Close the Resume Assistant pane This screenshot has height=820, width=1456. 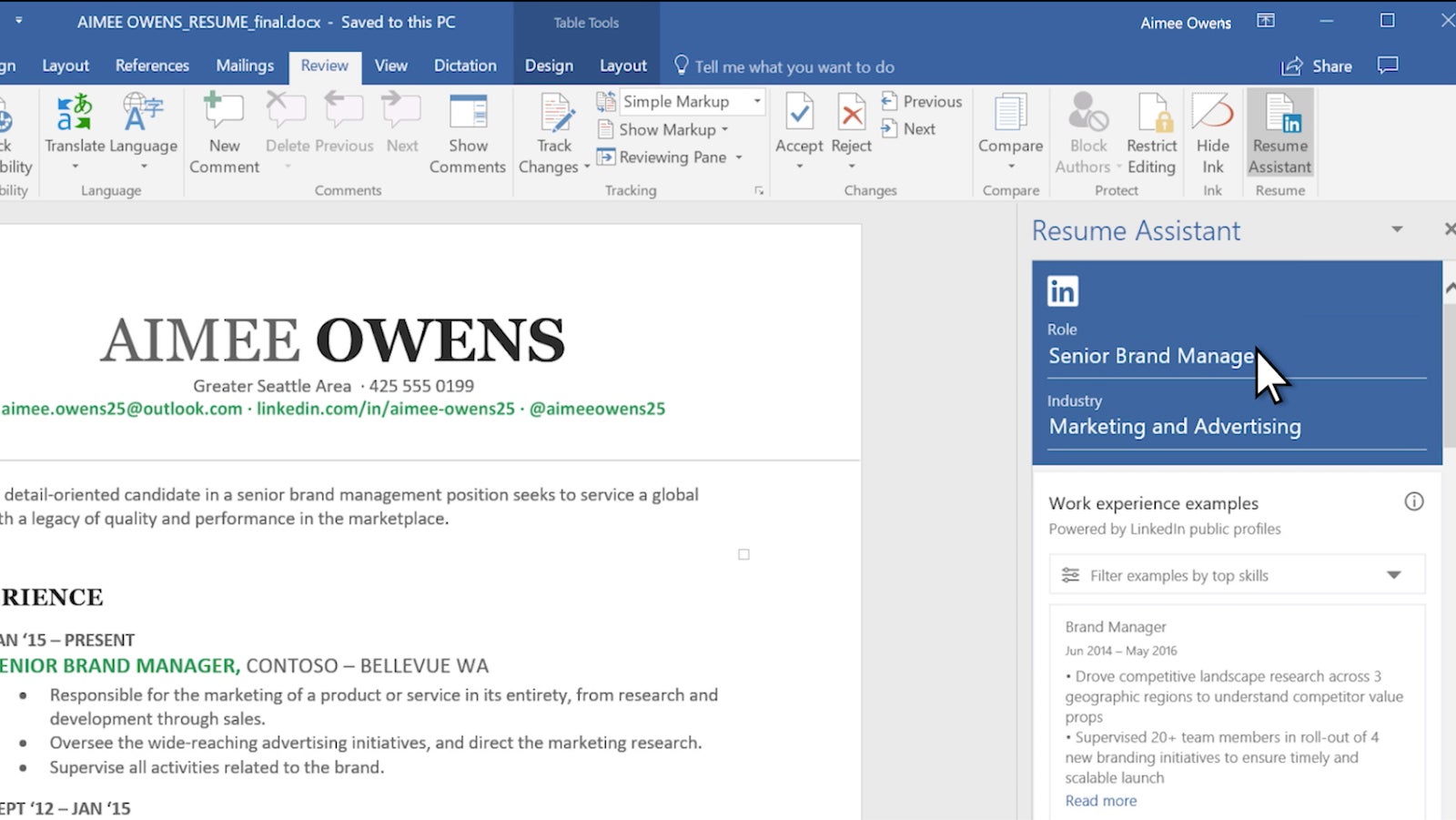(x=1450, y=228)
